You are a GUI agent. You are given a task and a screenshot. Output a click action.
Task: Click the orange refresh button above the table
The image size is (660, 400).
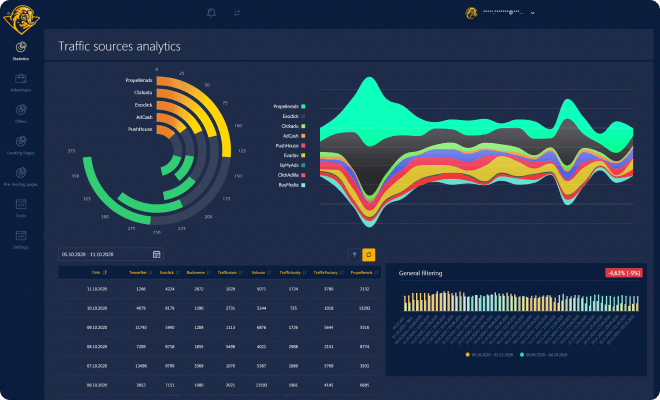tap(369, 255)
